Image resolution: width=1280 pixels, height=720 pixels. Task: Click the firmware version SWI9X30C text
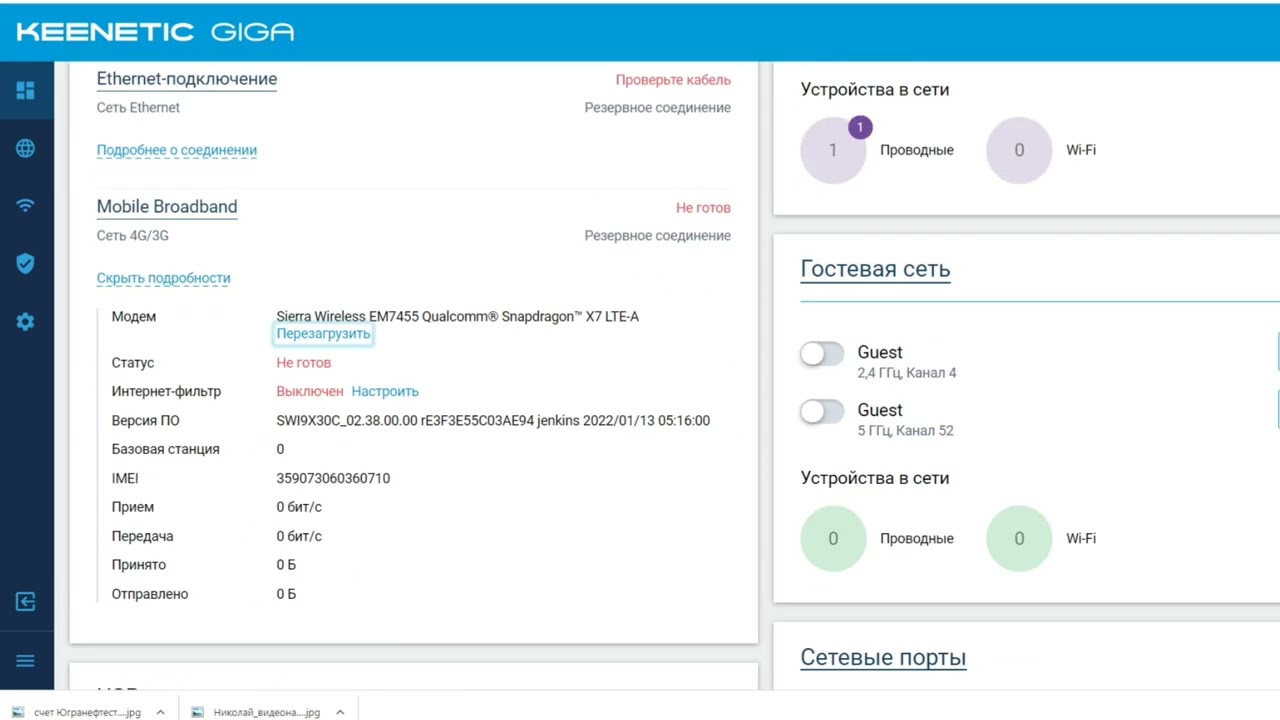pos(493,421)
